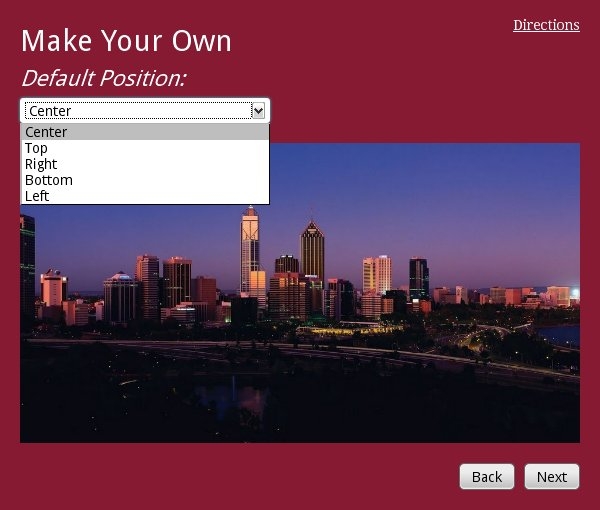The image size is (600, 510).
Task: Pick Bottom from the position list
Action: [145, 180]
